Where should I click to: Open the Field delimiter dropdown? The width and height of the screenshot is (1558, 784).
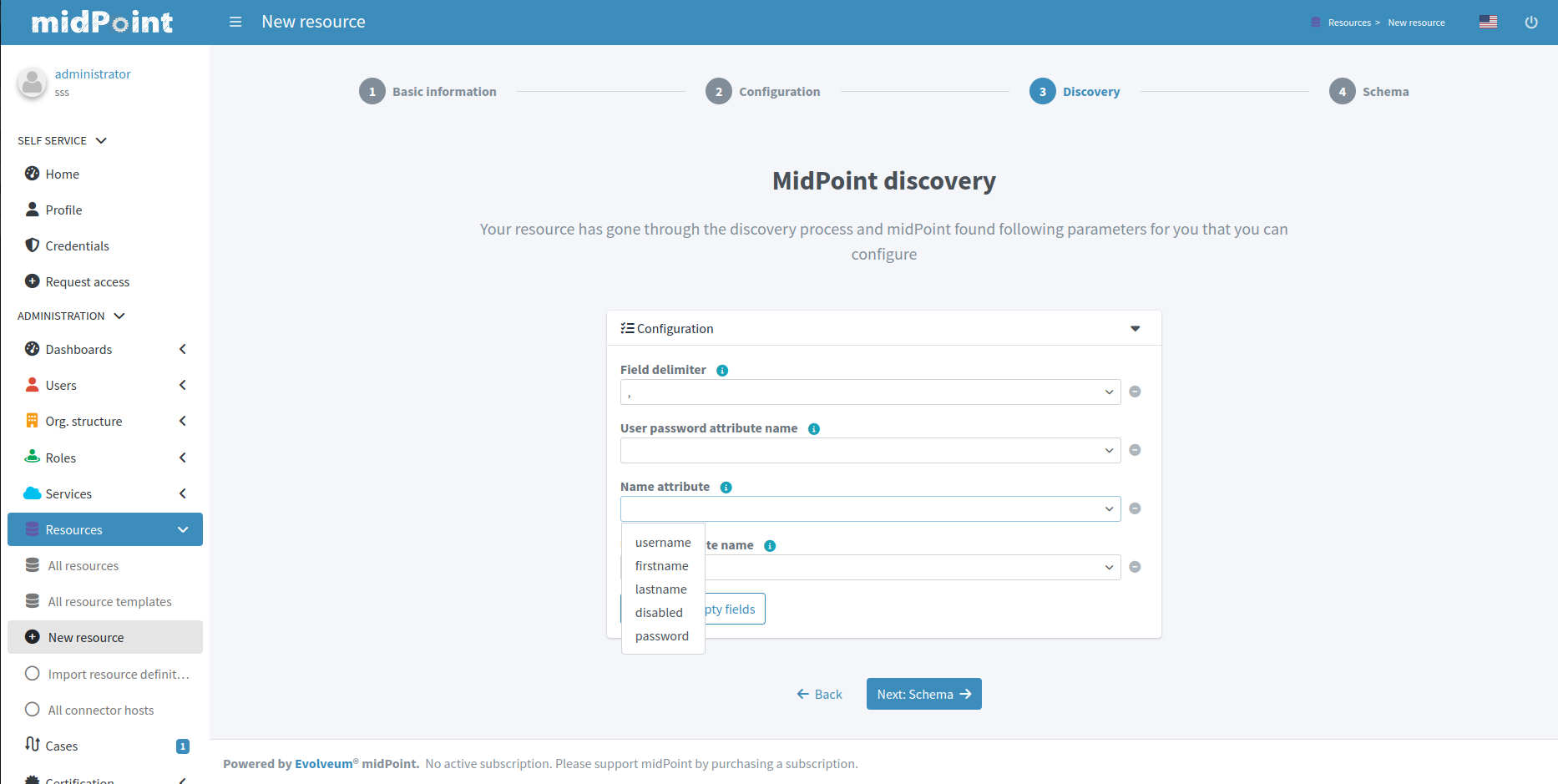pos(869,392)
